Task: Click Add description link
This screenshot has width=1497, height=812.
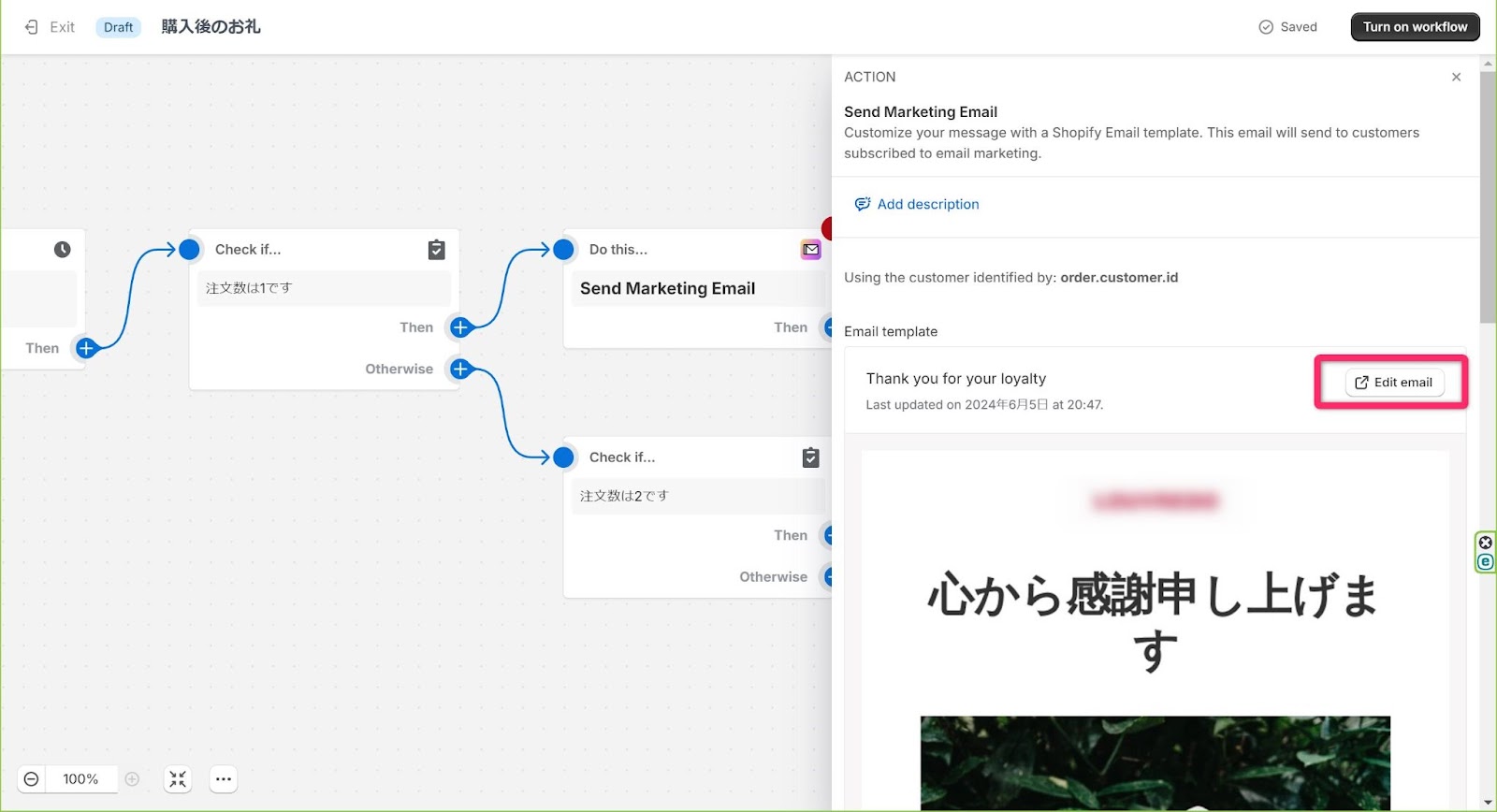Action: [x=917, y=204]
